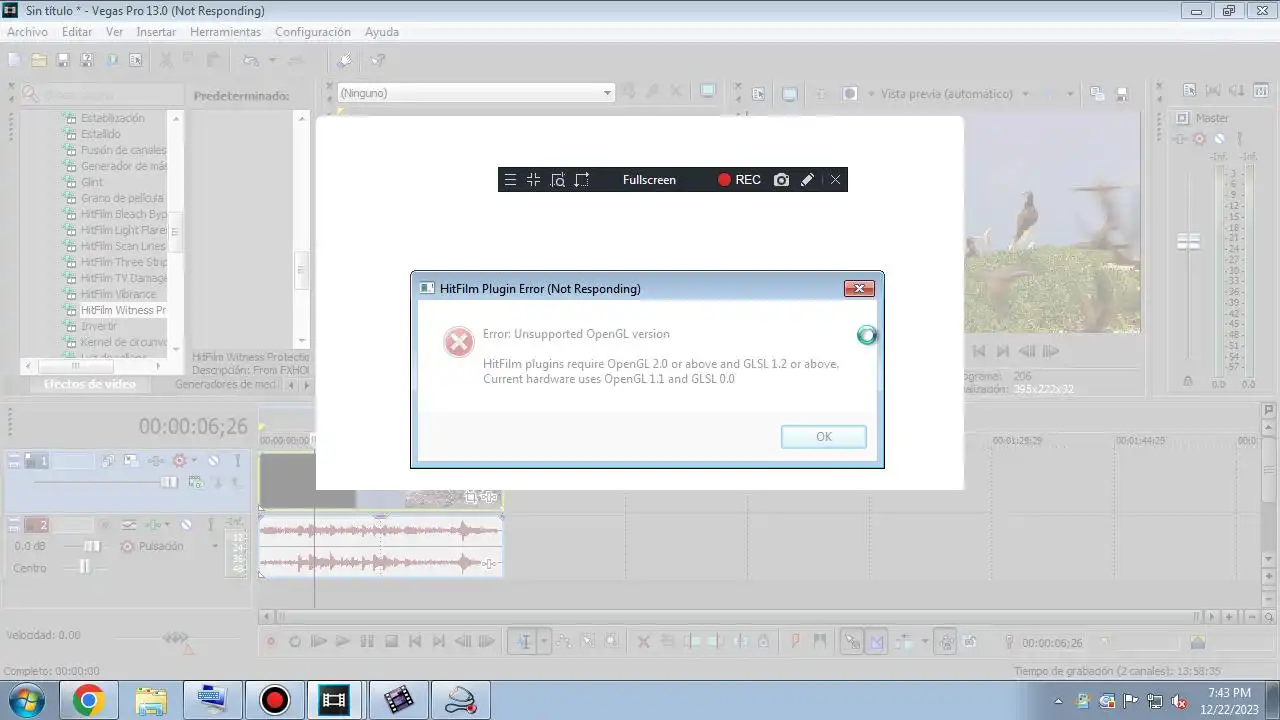Select the recorder region-shrink target icon

click(533, 180)
